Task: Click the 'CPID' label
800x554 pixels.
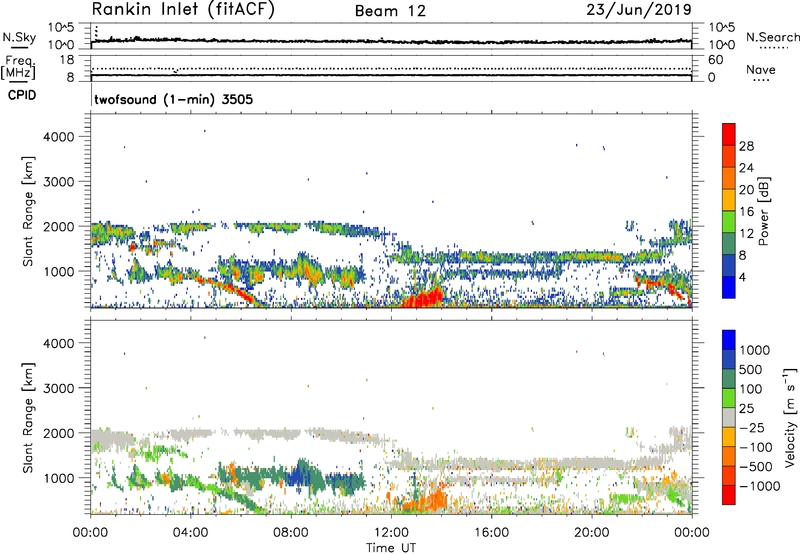Action: [x=22, y=95]
